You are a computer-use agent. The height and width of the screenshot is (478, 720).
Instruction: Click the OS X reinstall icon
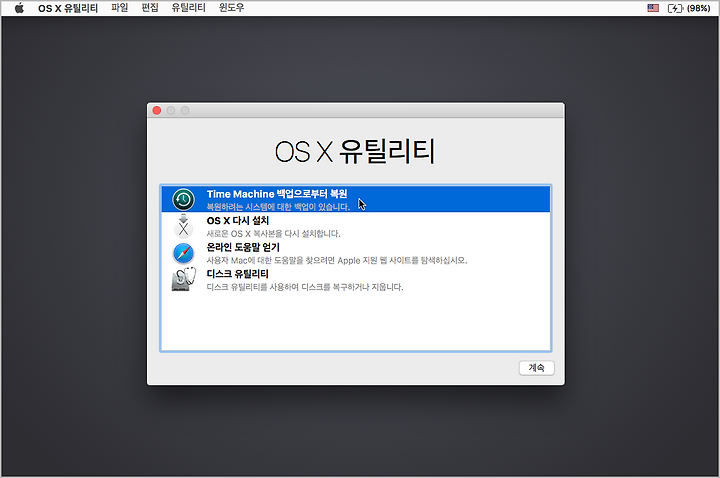click(183, 226)
